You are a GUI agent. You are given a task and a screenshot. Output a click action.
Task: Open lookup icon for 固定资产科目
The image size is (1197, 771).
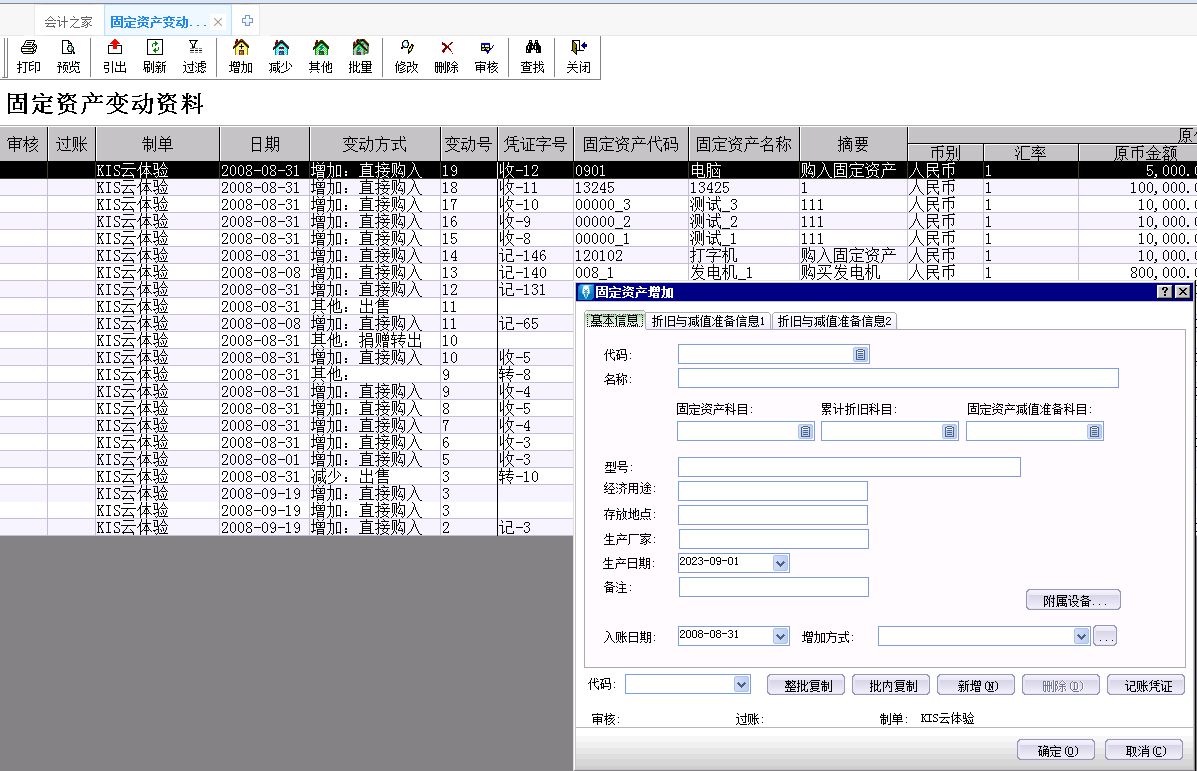coord(805,431)
